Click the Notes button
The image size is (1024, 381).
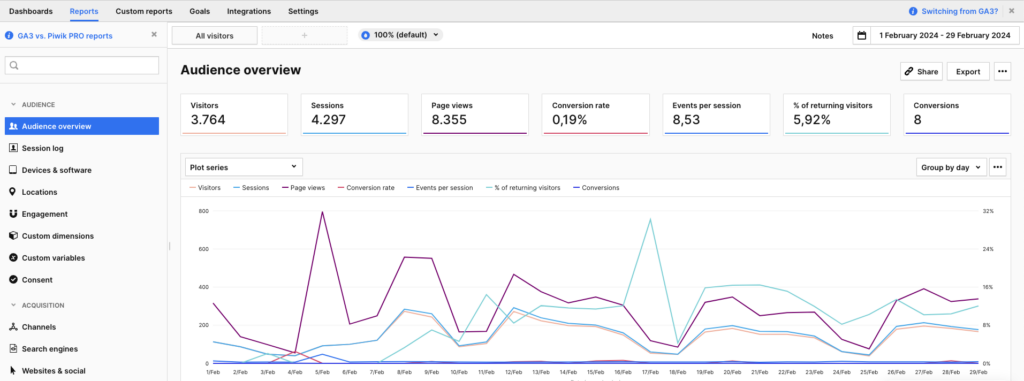822,36
